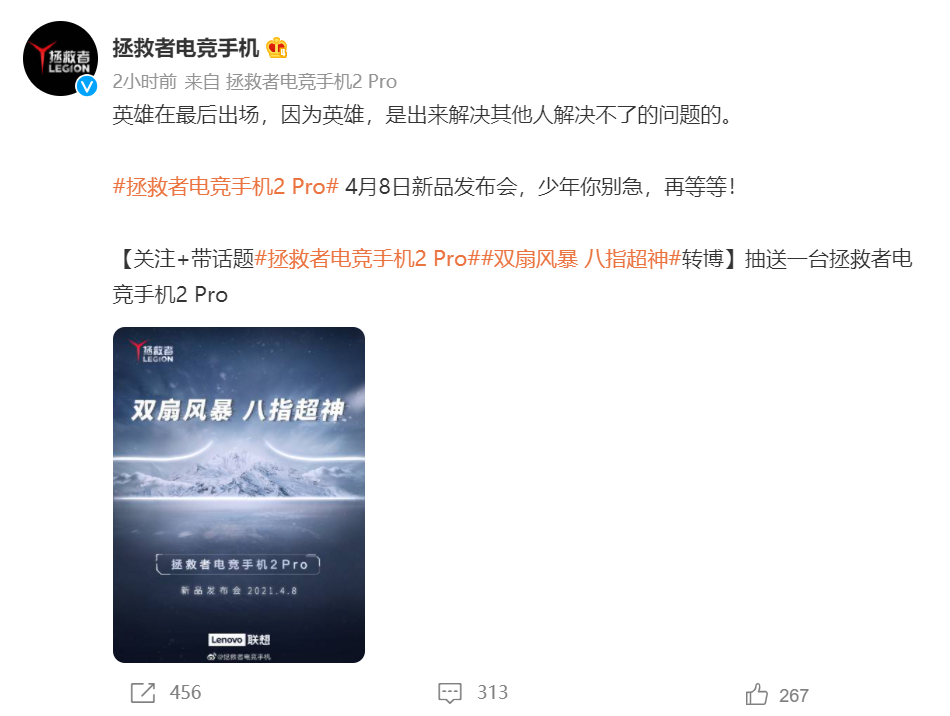Open the 2小时前 post timestamp
Image resolution: width=950 pixels, height=716 pixels.
(x=145, y=81)
